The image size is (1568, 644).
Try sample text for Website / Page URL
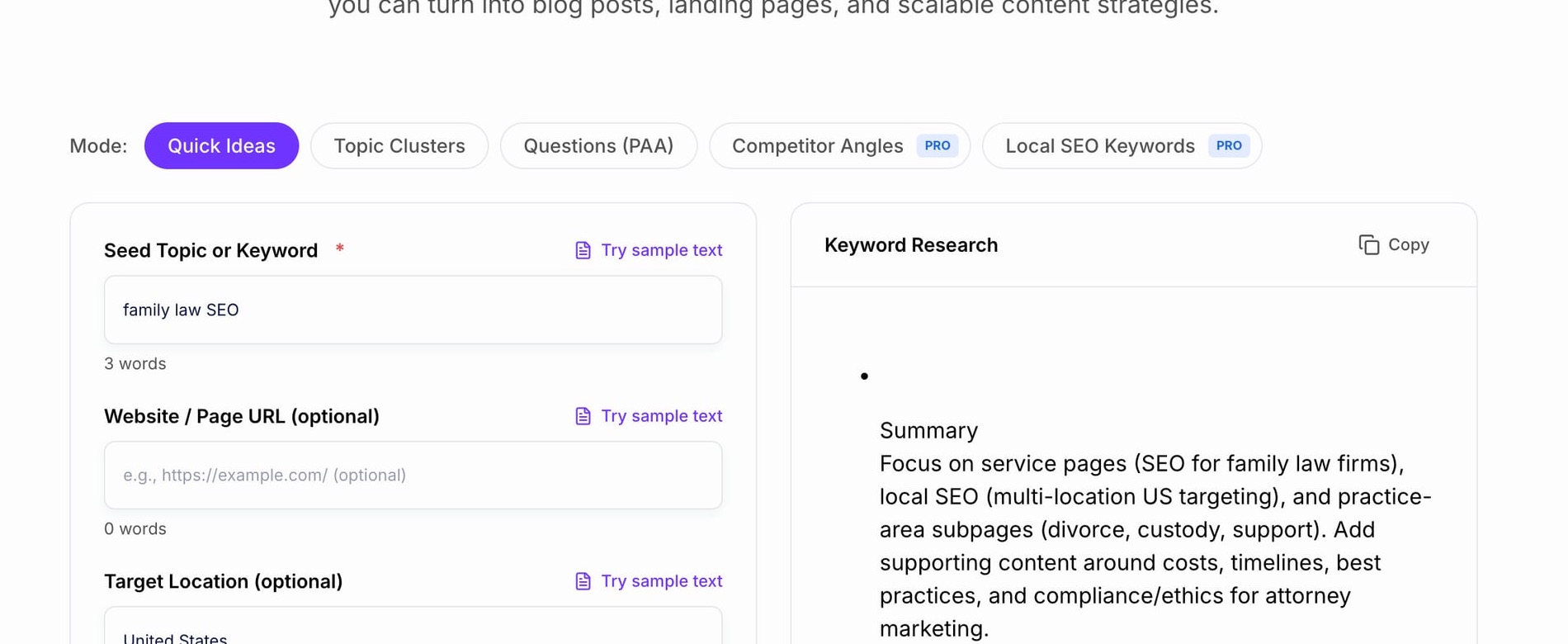pos(648,416)
